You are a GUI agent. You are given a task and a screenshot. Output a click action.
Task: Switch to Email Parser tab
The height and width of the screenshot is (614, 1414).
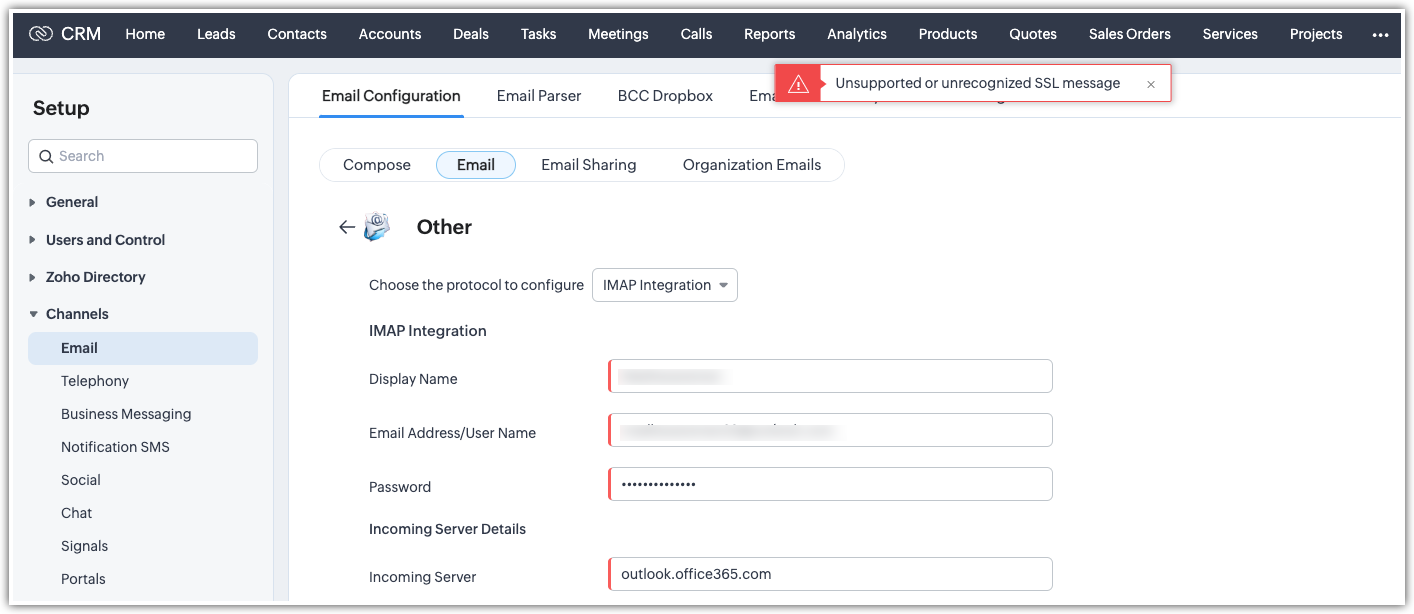click(x=539, y=96)
